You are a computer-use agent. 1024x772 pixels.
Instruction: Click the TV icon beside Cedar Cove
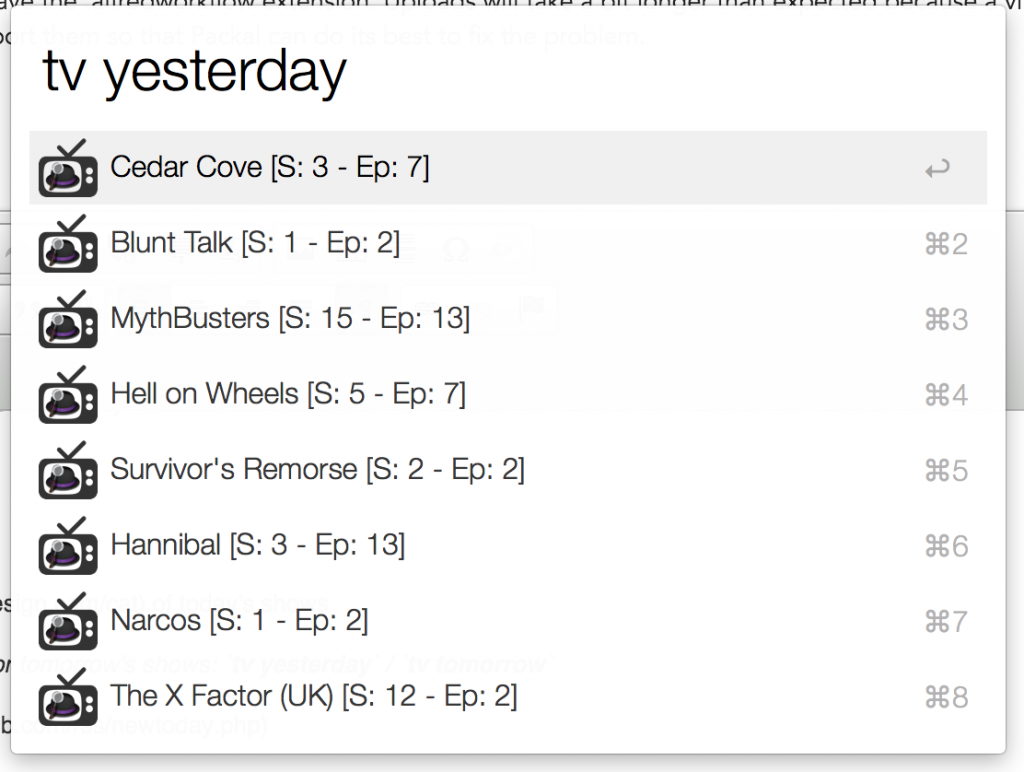pos(68,169)
